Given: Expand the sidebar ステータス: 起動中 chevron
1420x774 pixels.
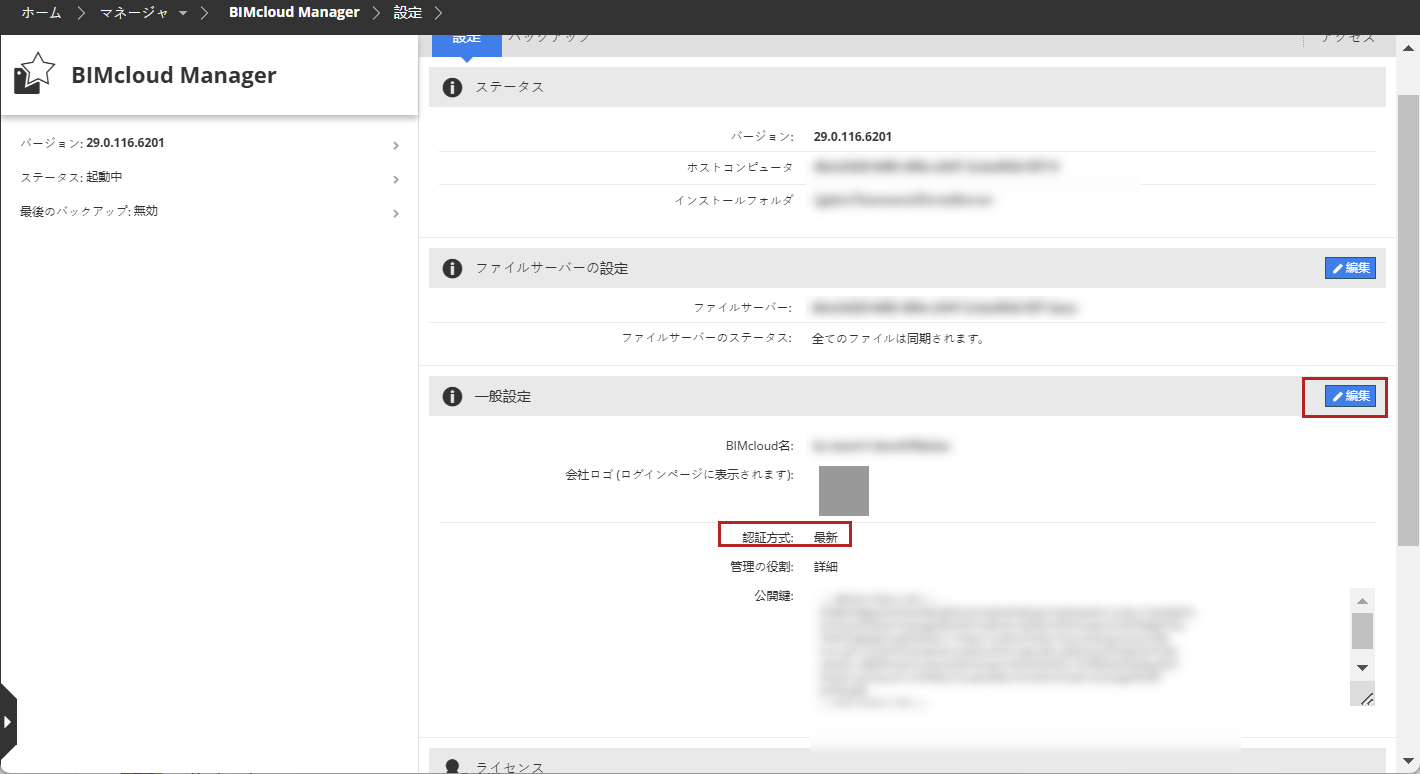Looking at the screenshot, I should 396,180.
